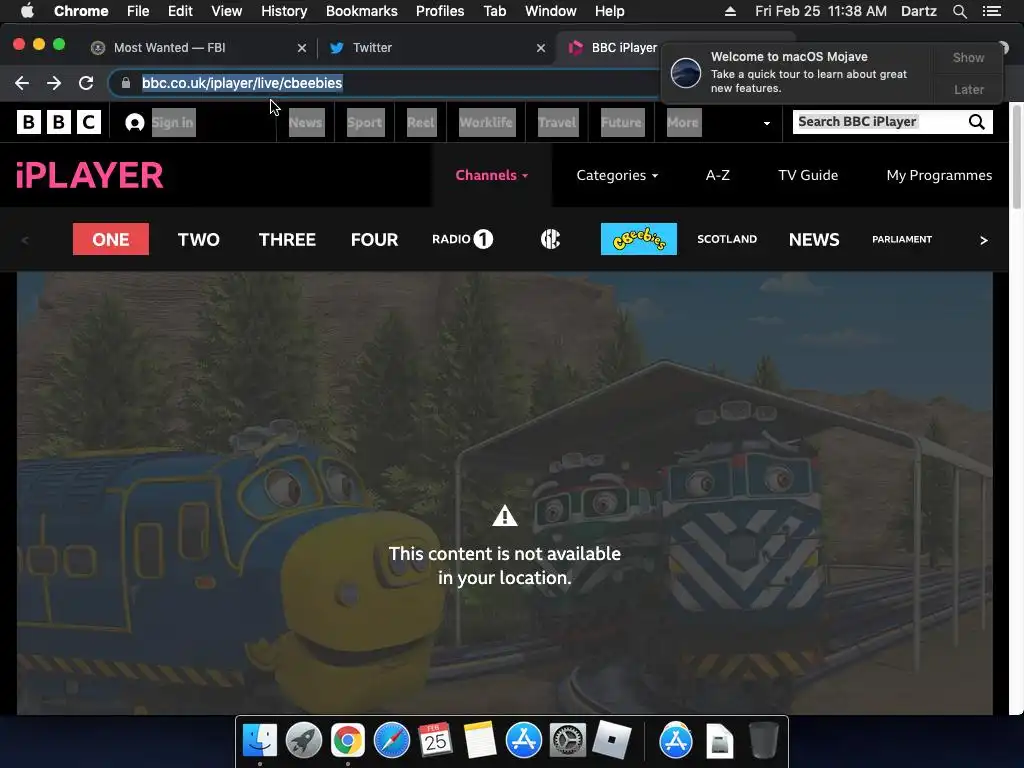The height and width of the screenshot is (768, 1024).
Task: Open Roblox from the Dock
Action: point(611,741)
